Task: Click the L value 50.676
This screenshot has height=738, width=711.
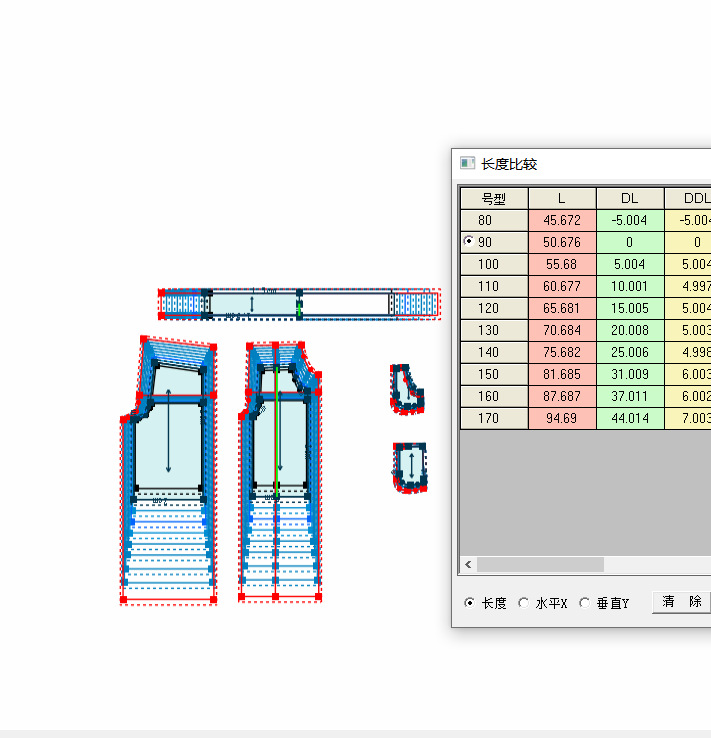Action: tap(562, 242)
